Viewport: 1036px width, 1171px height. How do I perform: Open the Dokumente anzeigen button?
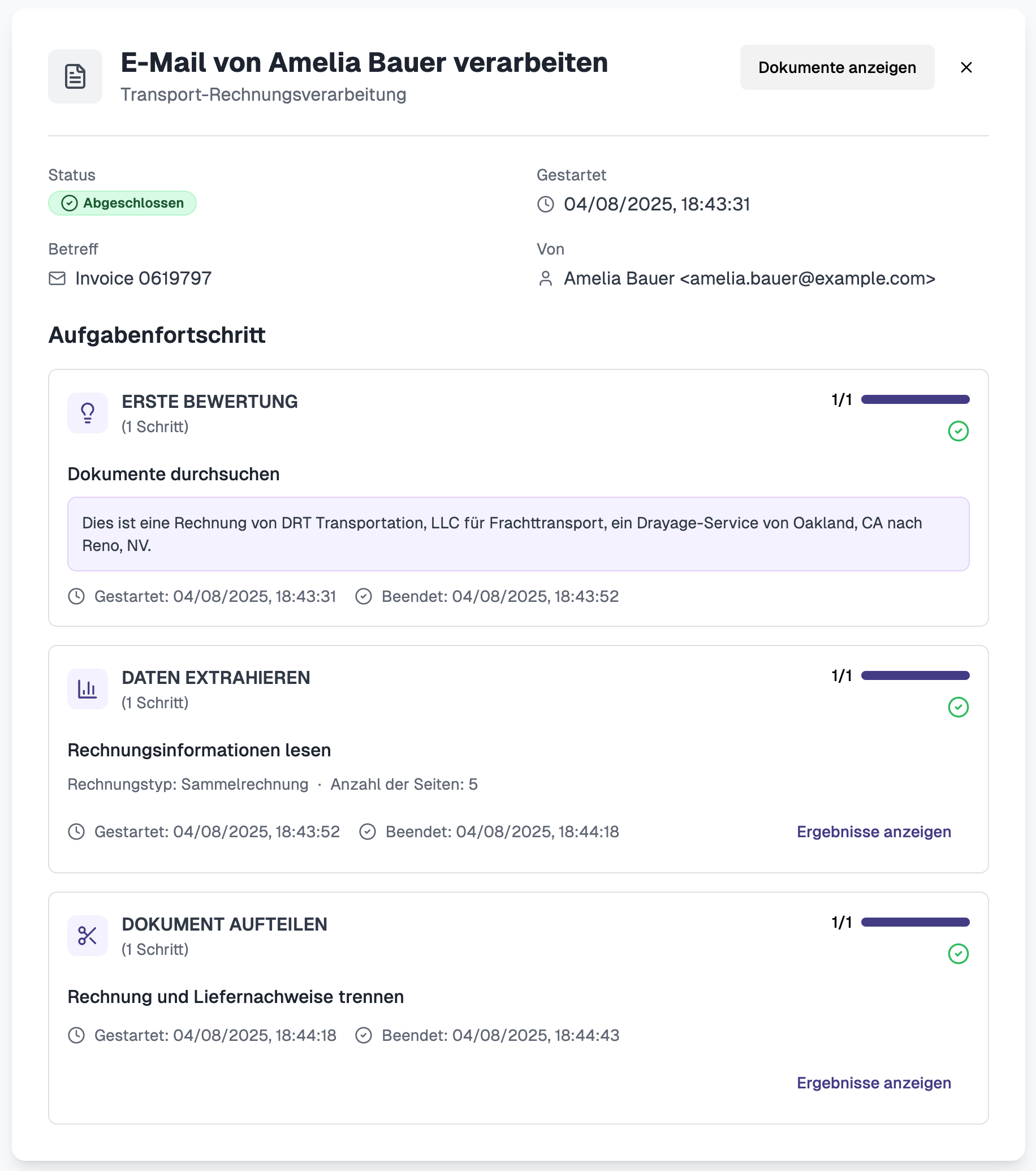click(x=837, y=68)
